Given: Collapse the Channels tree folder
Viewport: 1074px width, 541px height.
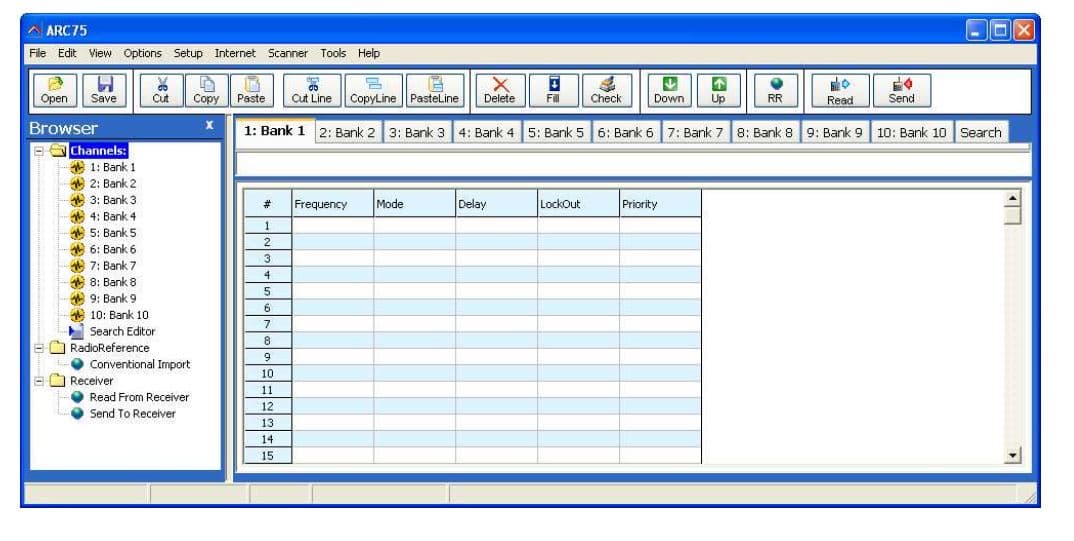Looking at the screenshot, I should [x=39, y=151].
